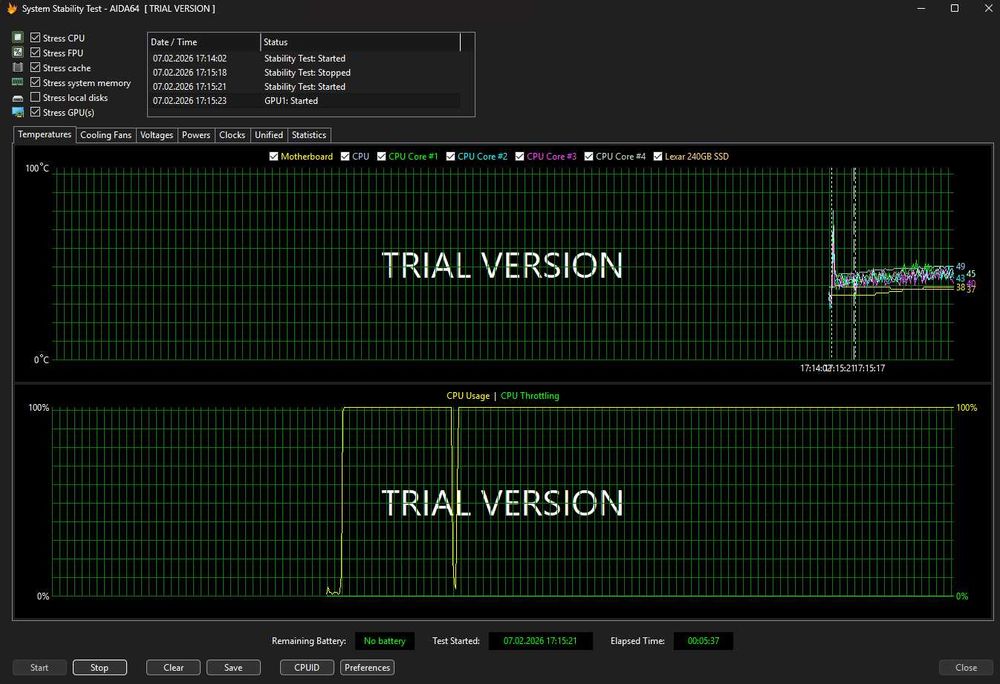1000x684 pixels.
Task: Switch to the Unified tab
Action: [268, 135]
